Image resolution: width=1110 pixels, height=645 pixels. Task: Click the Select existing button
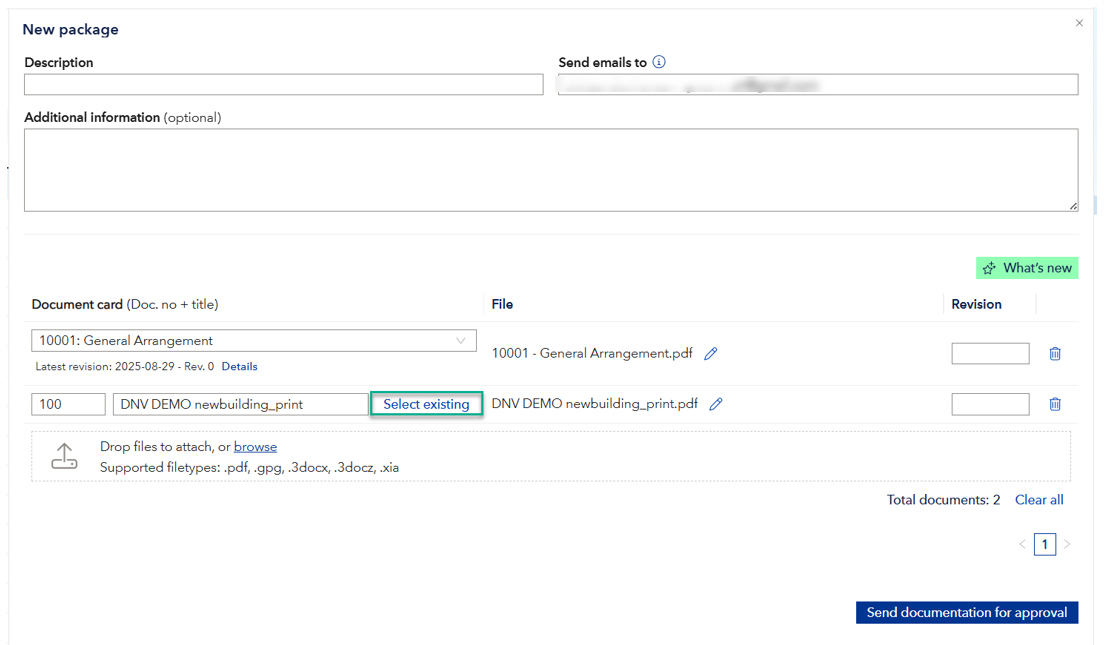pyautogui.click(x=426, y=404)
